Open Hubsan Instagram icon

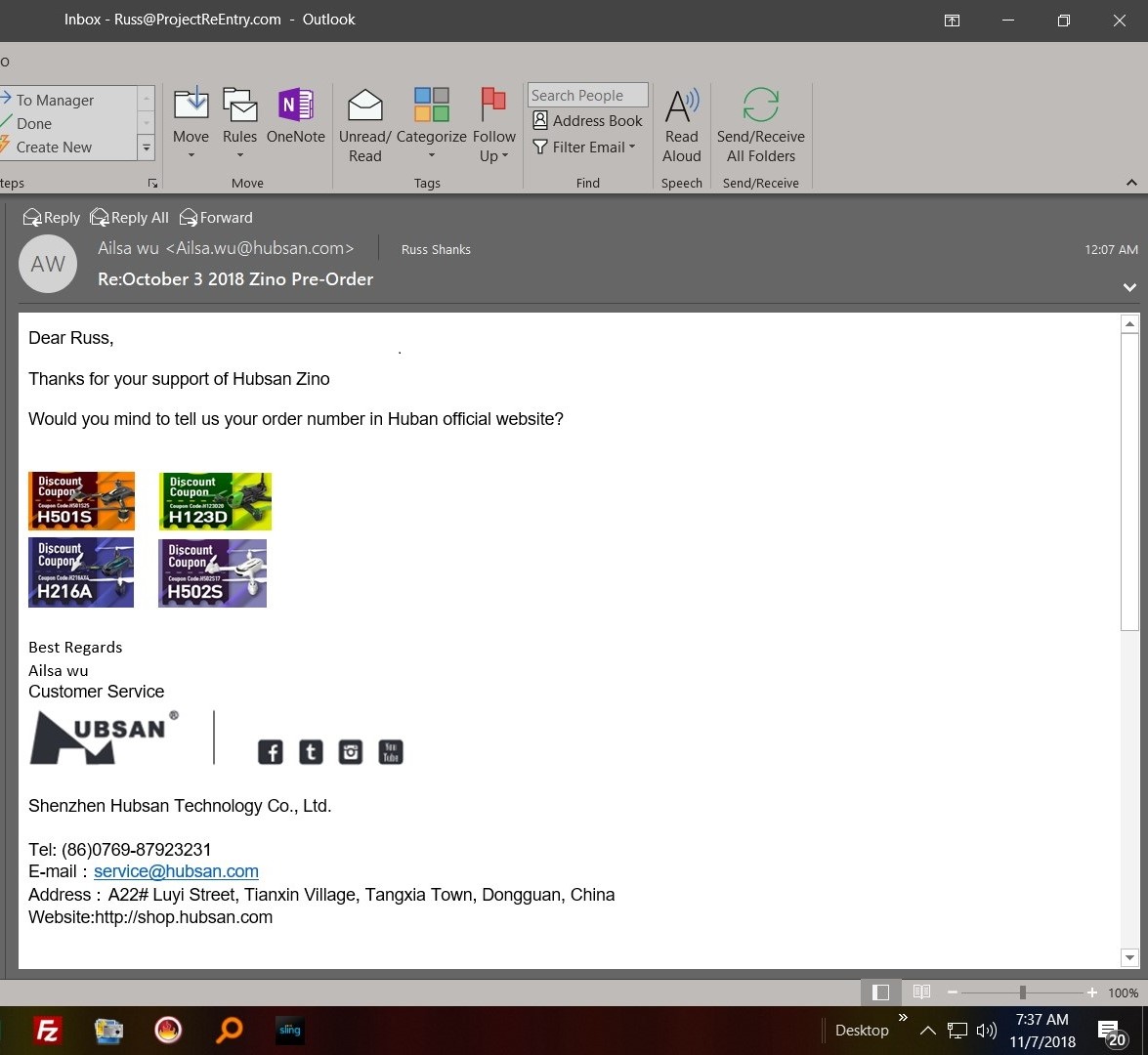pos(351,752)
